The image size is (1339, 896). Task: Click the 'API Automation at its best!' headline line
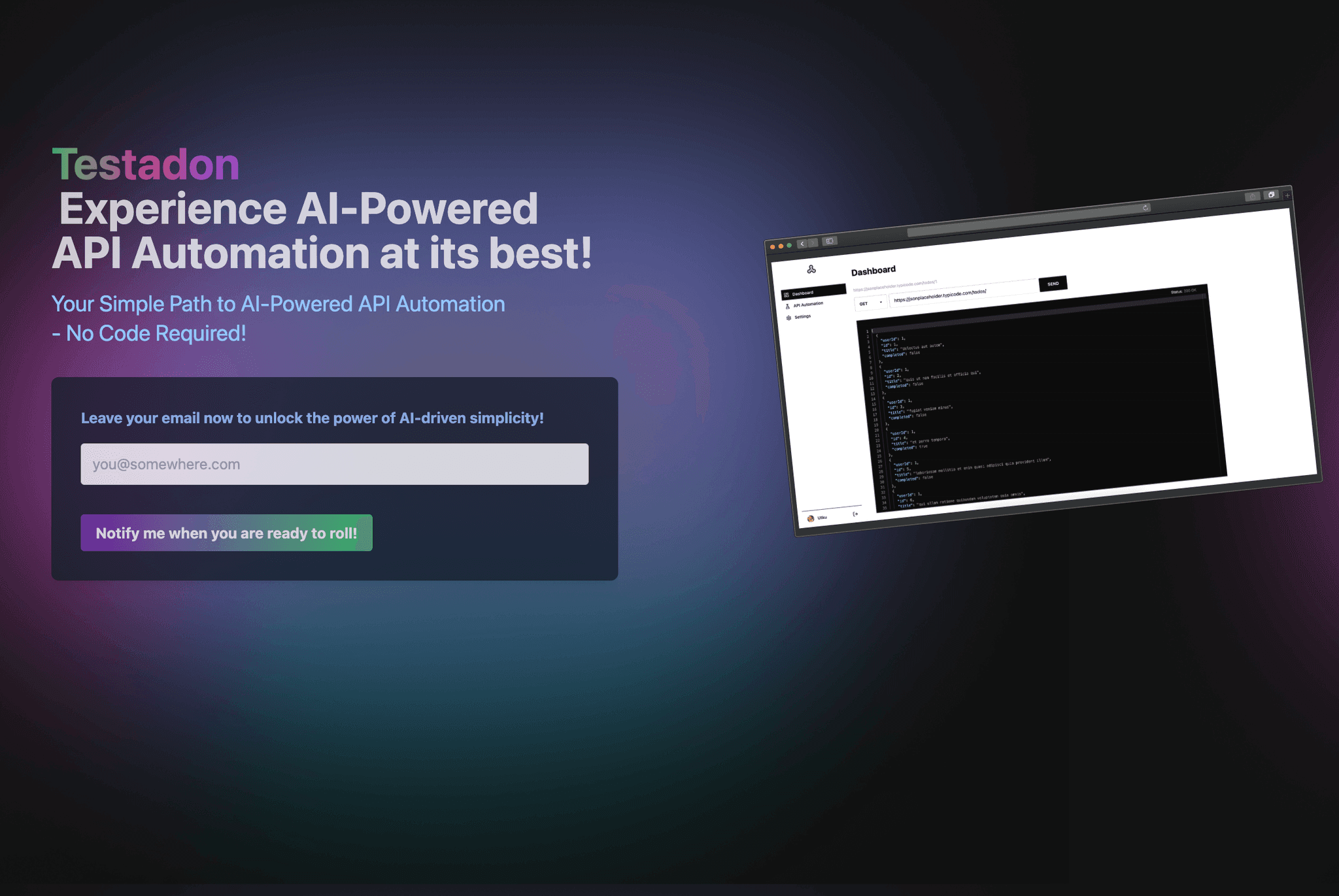click(322, 254)
